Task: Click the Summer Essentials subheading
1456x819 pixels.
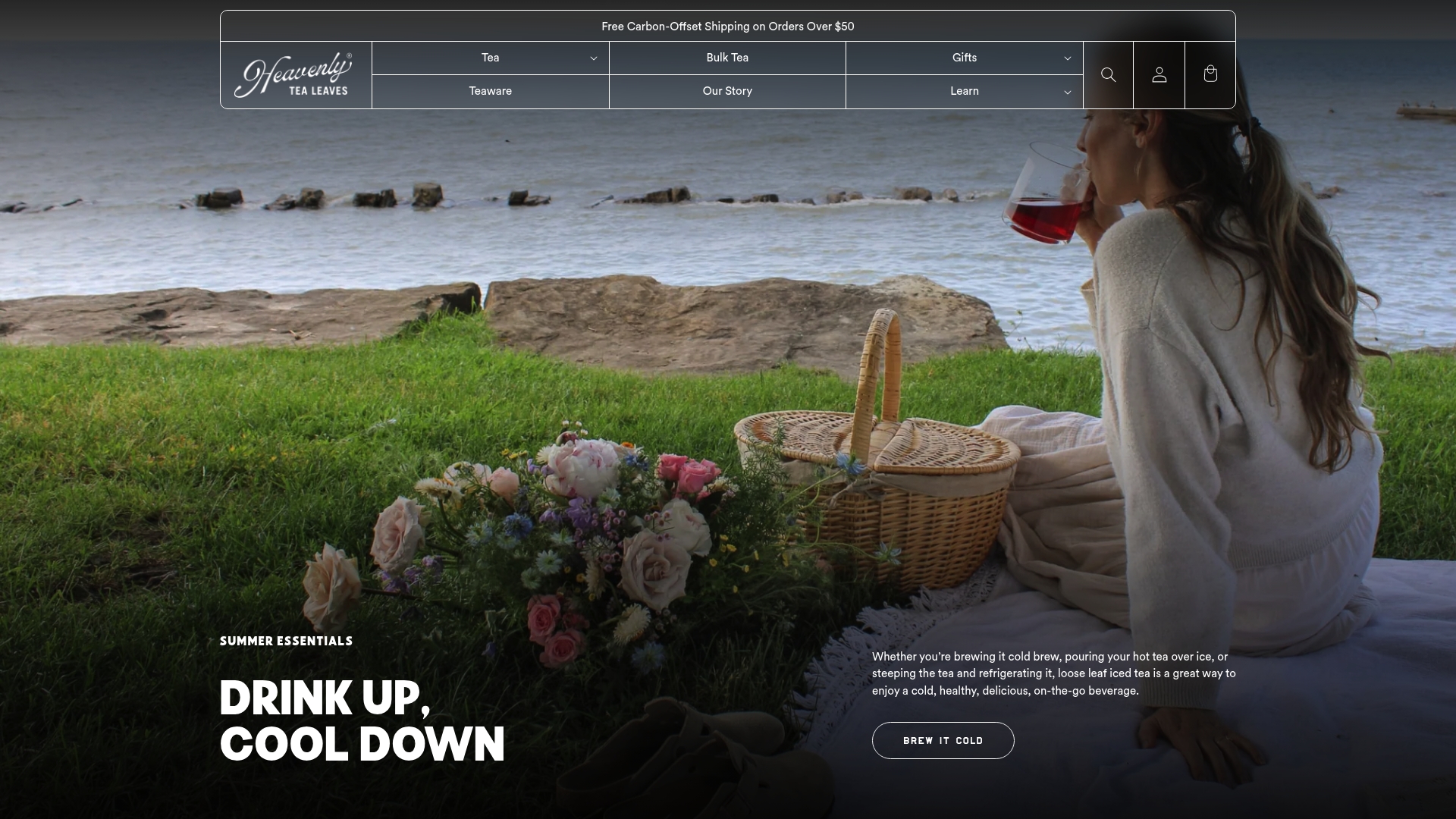Action: click(286, 642)
